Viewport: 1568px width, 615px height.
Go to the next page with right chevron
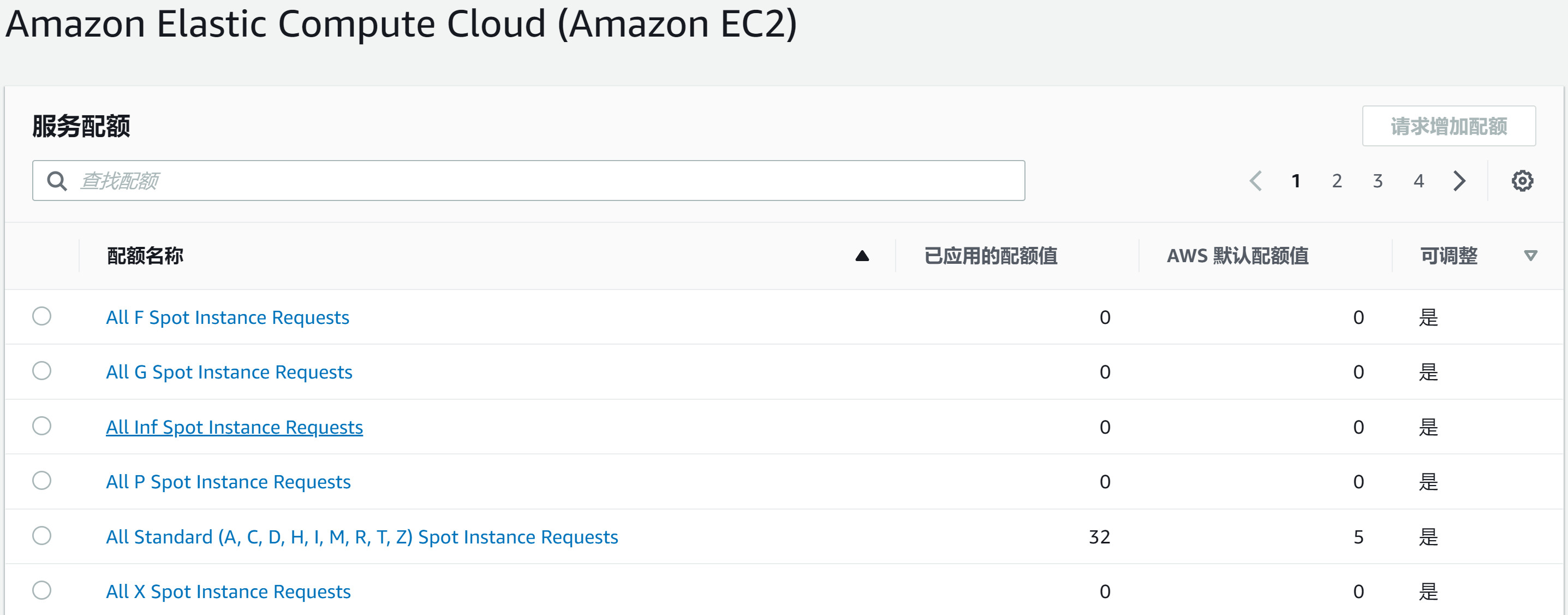click(1458, 180)
